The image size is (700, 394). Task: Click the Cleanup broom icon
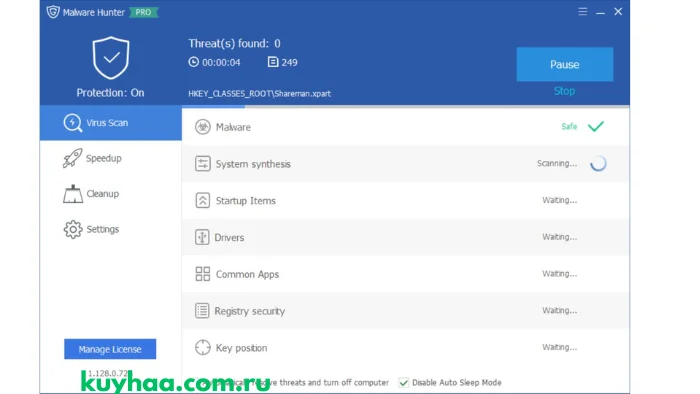73,194
